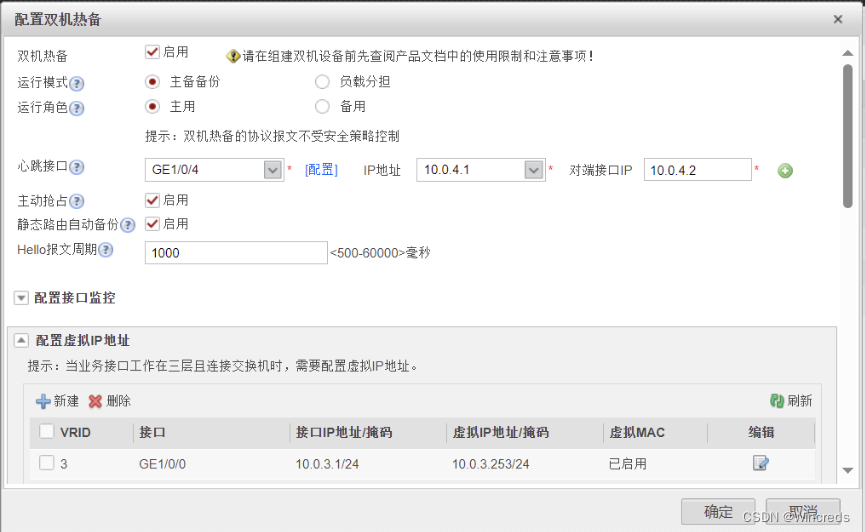Click help icon next to Hello报文周期

pyautogui.click(x=106, y=250)
